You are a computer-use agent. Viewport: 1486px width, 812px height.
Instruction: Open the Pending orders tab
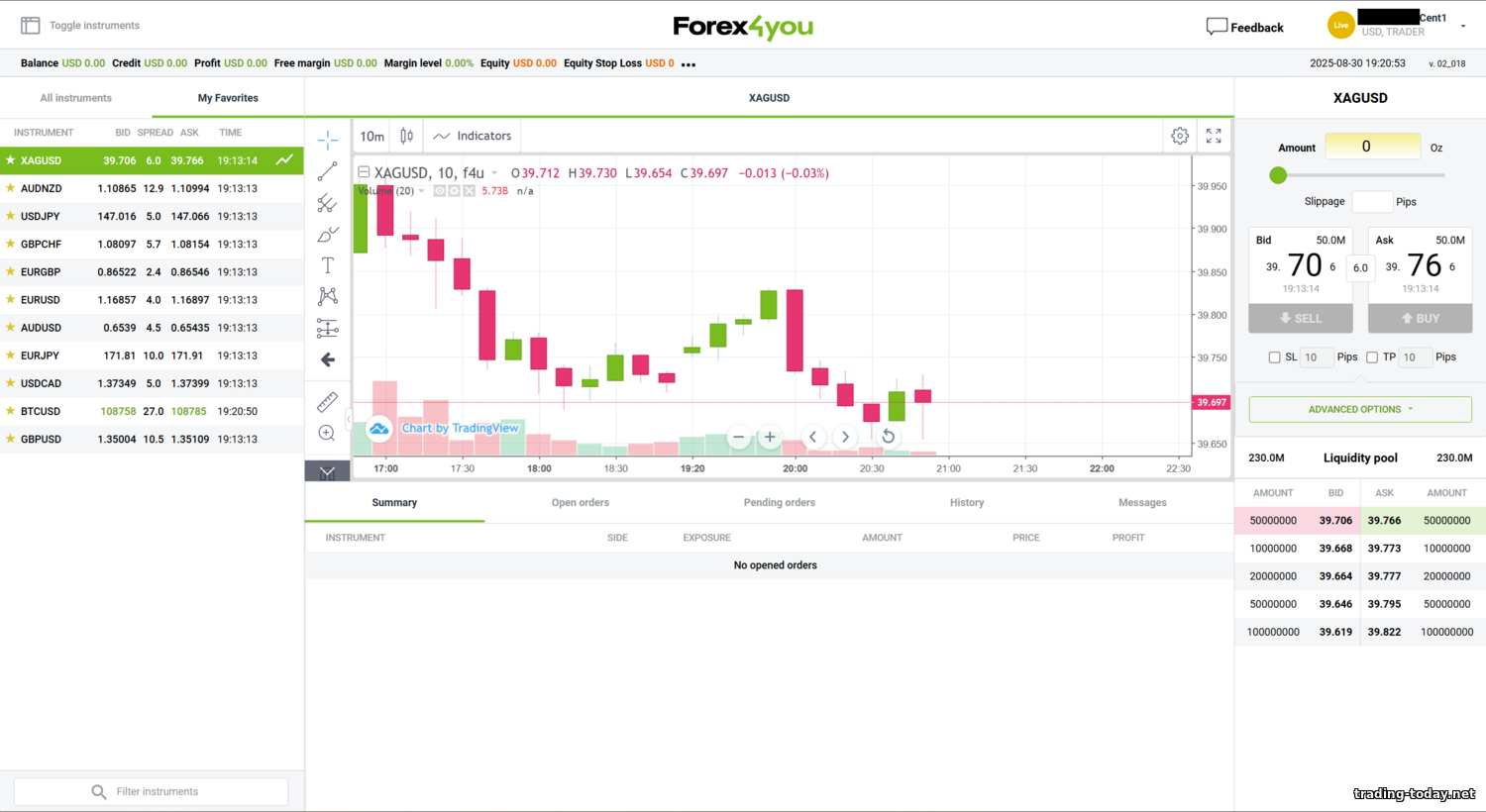779,503
